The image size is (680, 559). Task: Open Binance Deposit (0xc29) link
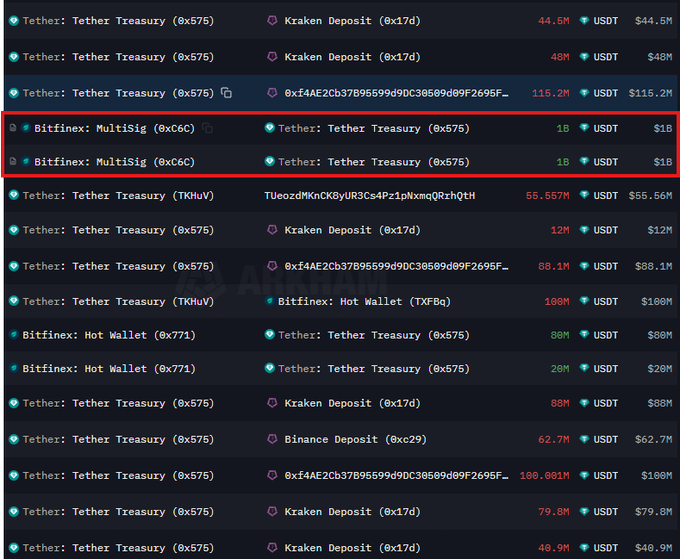tap(356, 440)
